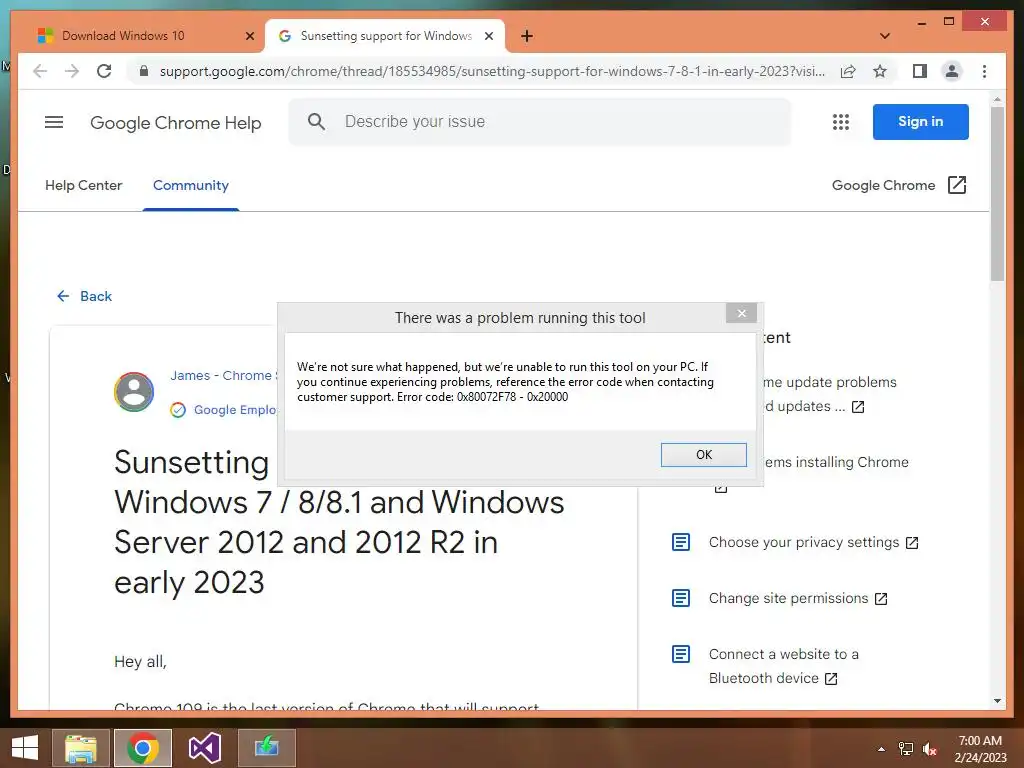
Task: Close the error dialog with X
Action: (741, 313)
